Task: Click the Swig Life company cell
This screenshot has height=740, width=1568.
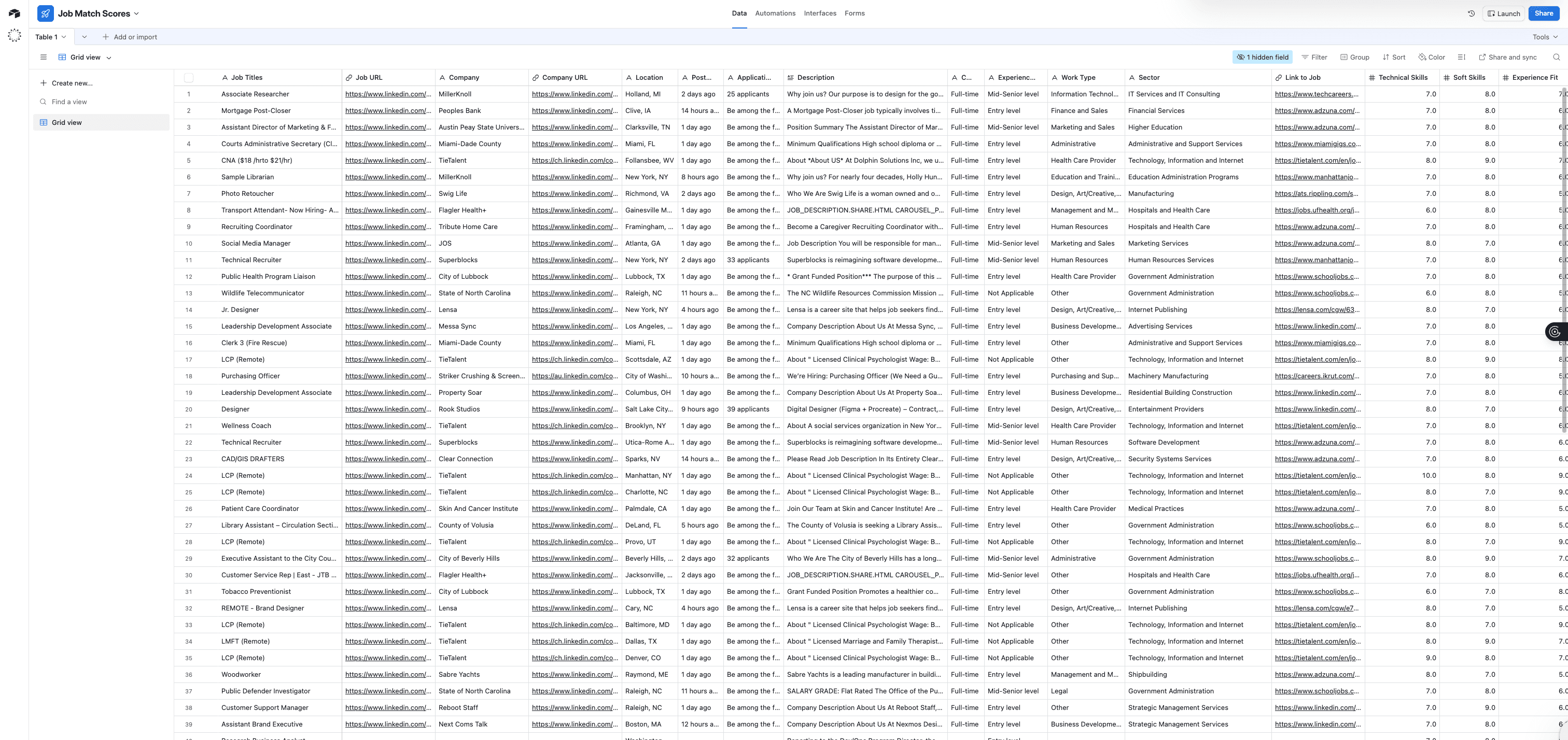Action: (x=482, y=193)
